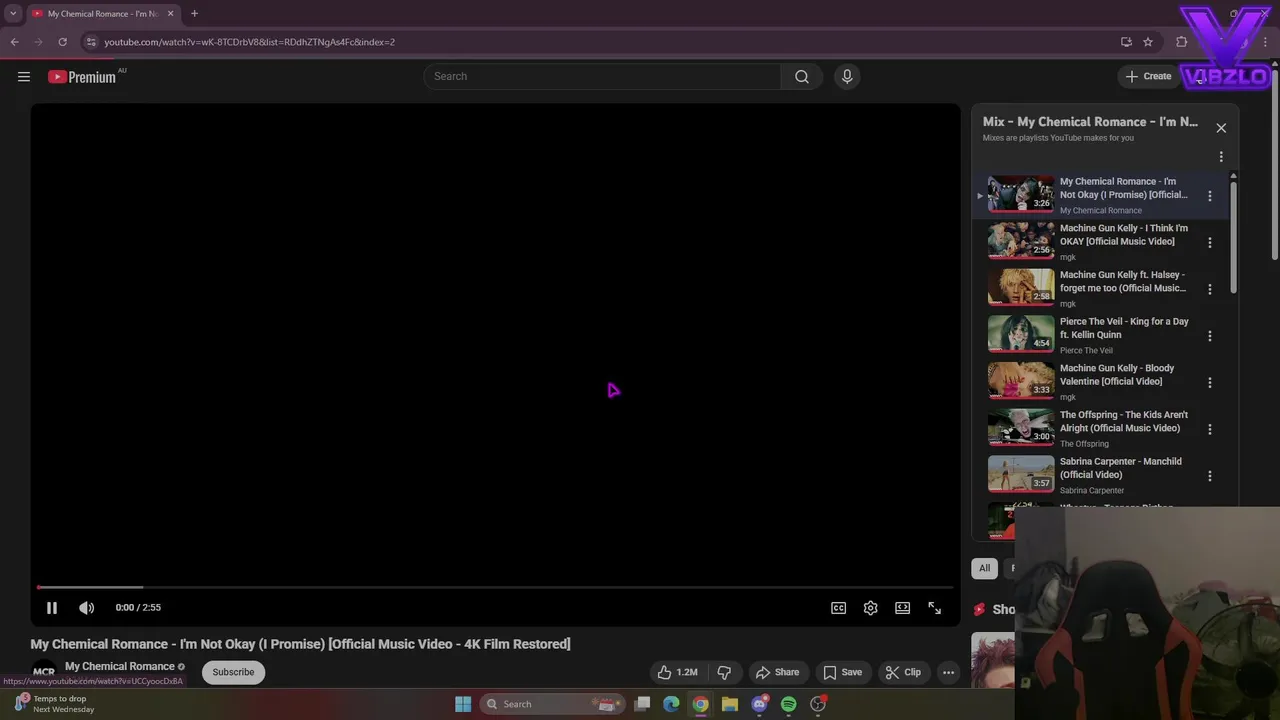Focus the YouTube search field
The width and height of the screenshot is (1280, 720).
[x=603, y=76]
